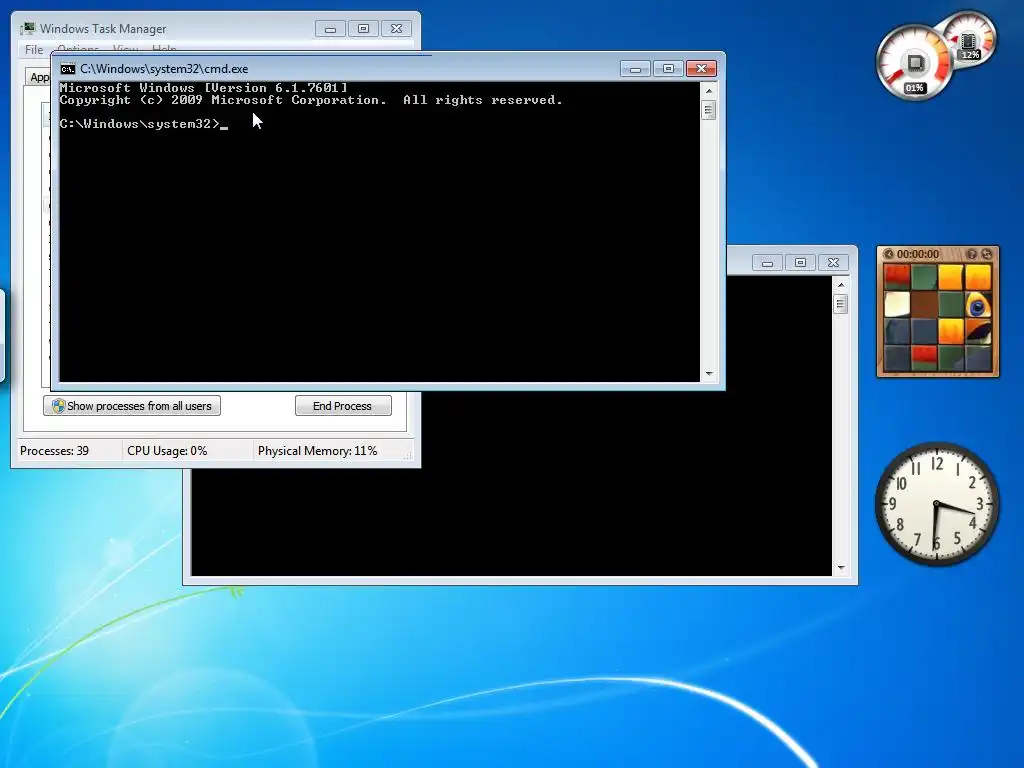Minimize the Windows Task Manager window
Screen dimensions: 1024x768
click(330, 29)
